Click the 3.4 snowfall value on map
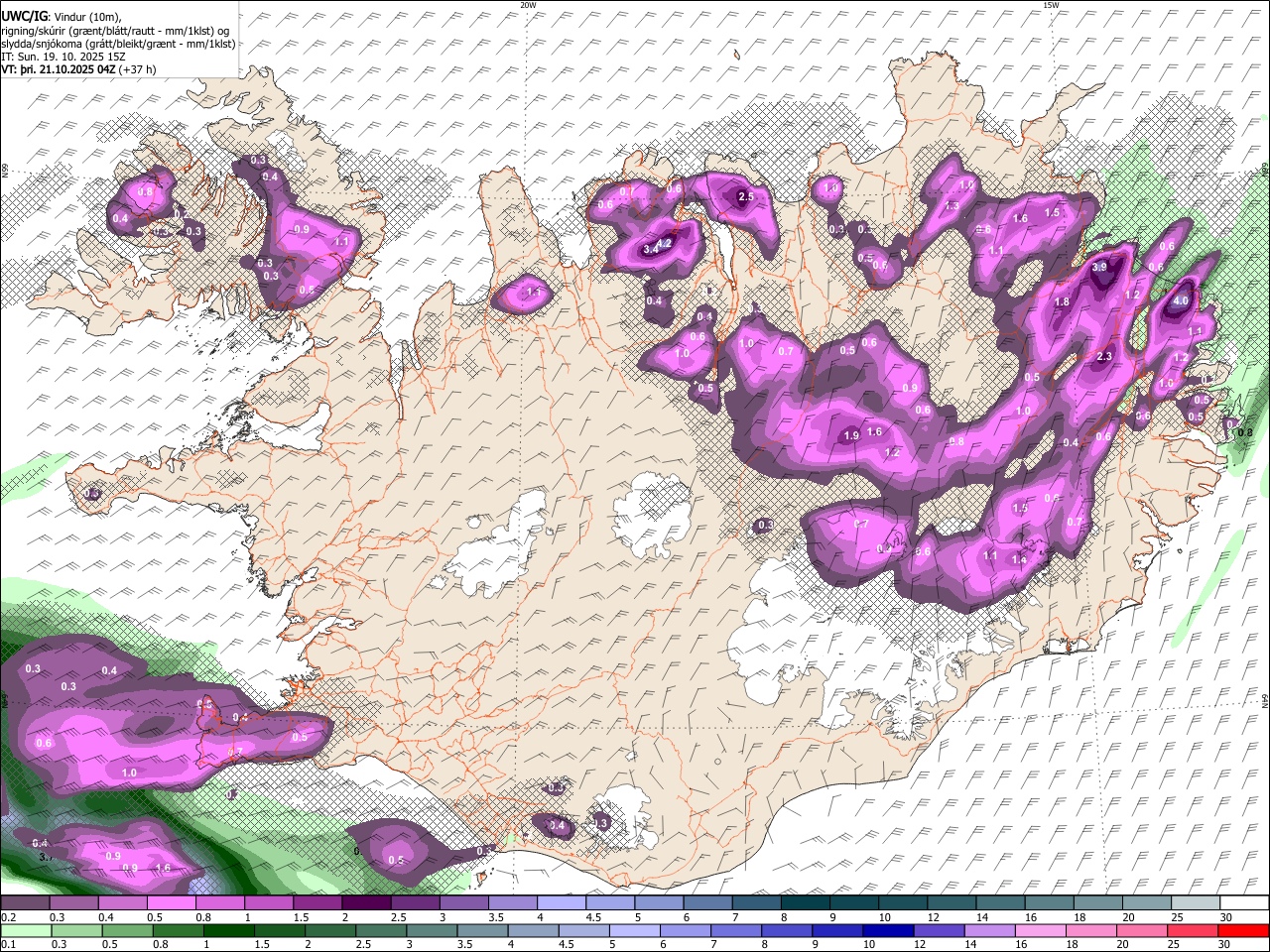The width and height of the screenshot is (1270, 952). [x=650, y=250]
